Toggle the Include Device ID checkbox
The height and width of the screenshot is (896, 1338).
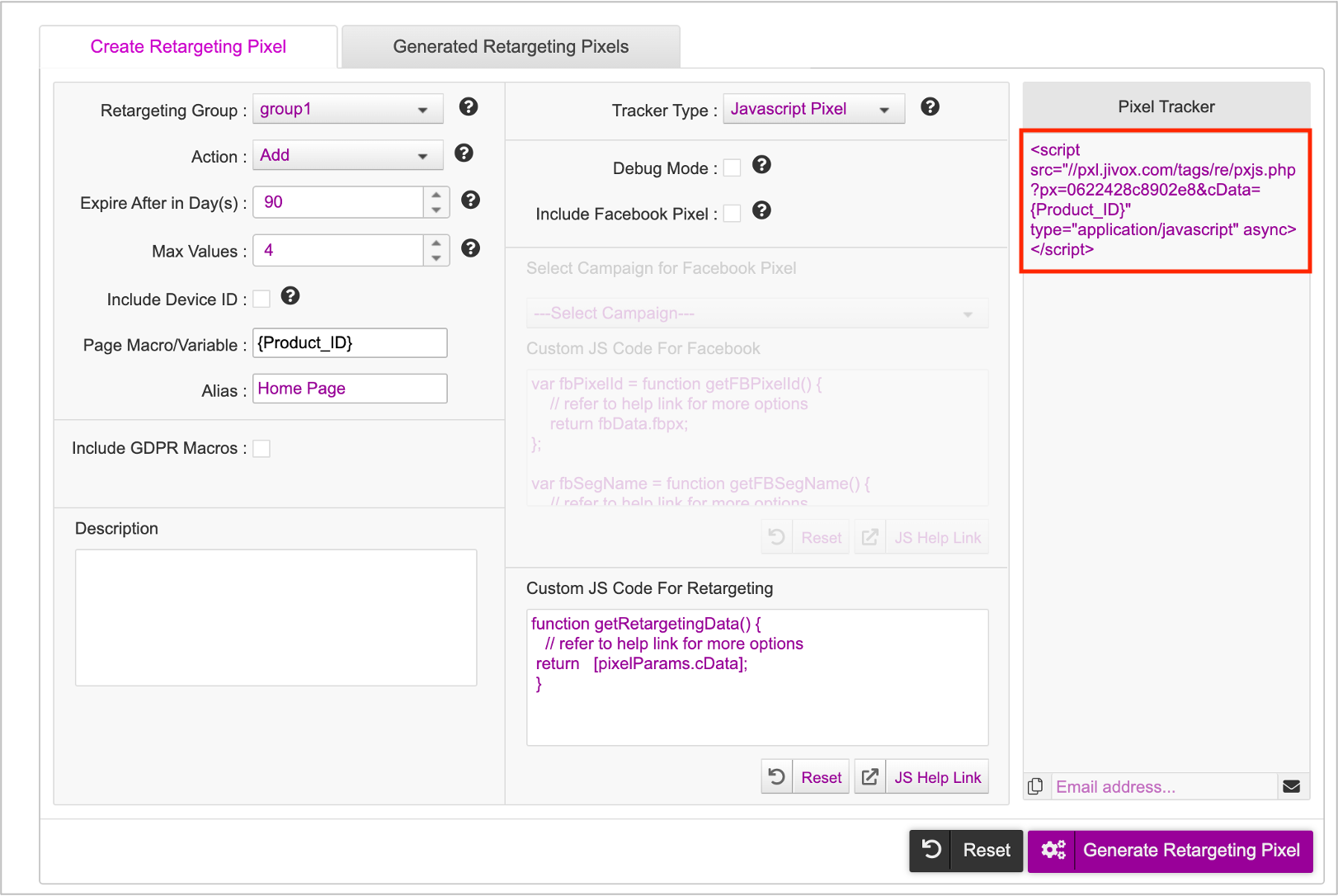pyautogui.click(x=261, y=299)
